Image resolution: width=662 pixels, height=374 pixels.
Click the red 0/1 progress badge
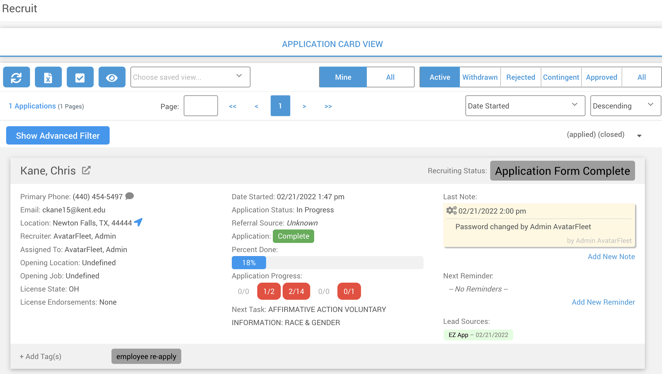(349, 291)
